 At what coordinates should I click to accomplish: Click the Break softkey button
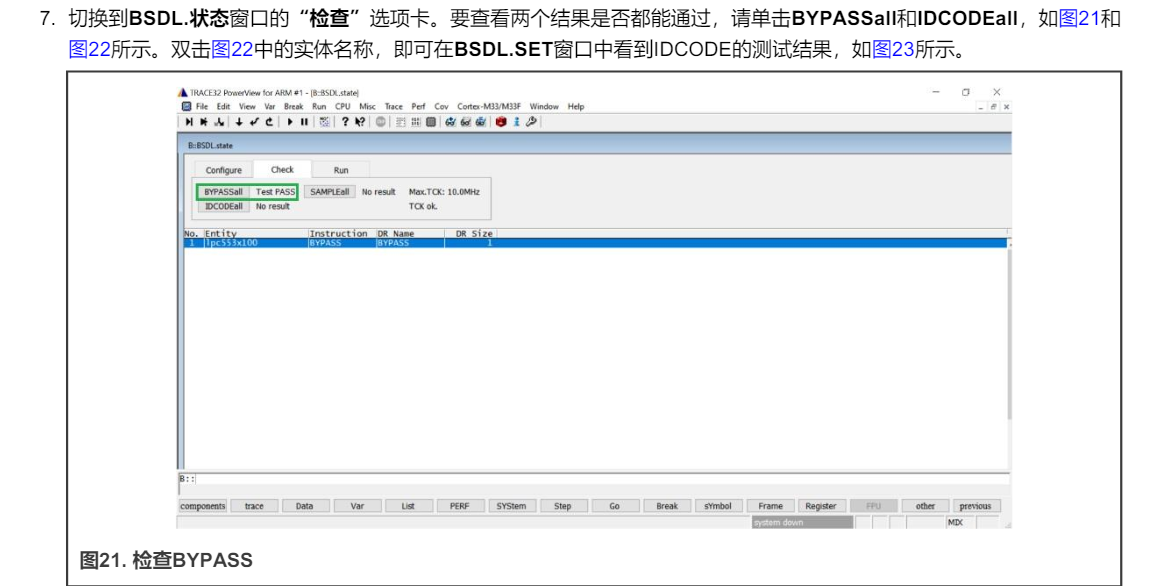coord(667,506)
